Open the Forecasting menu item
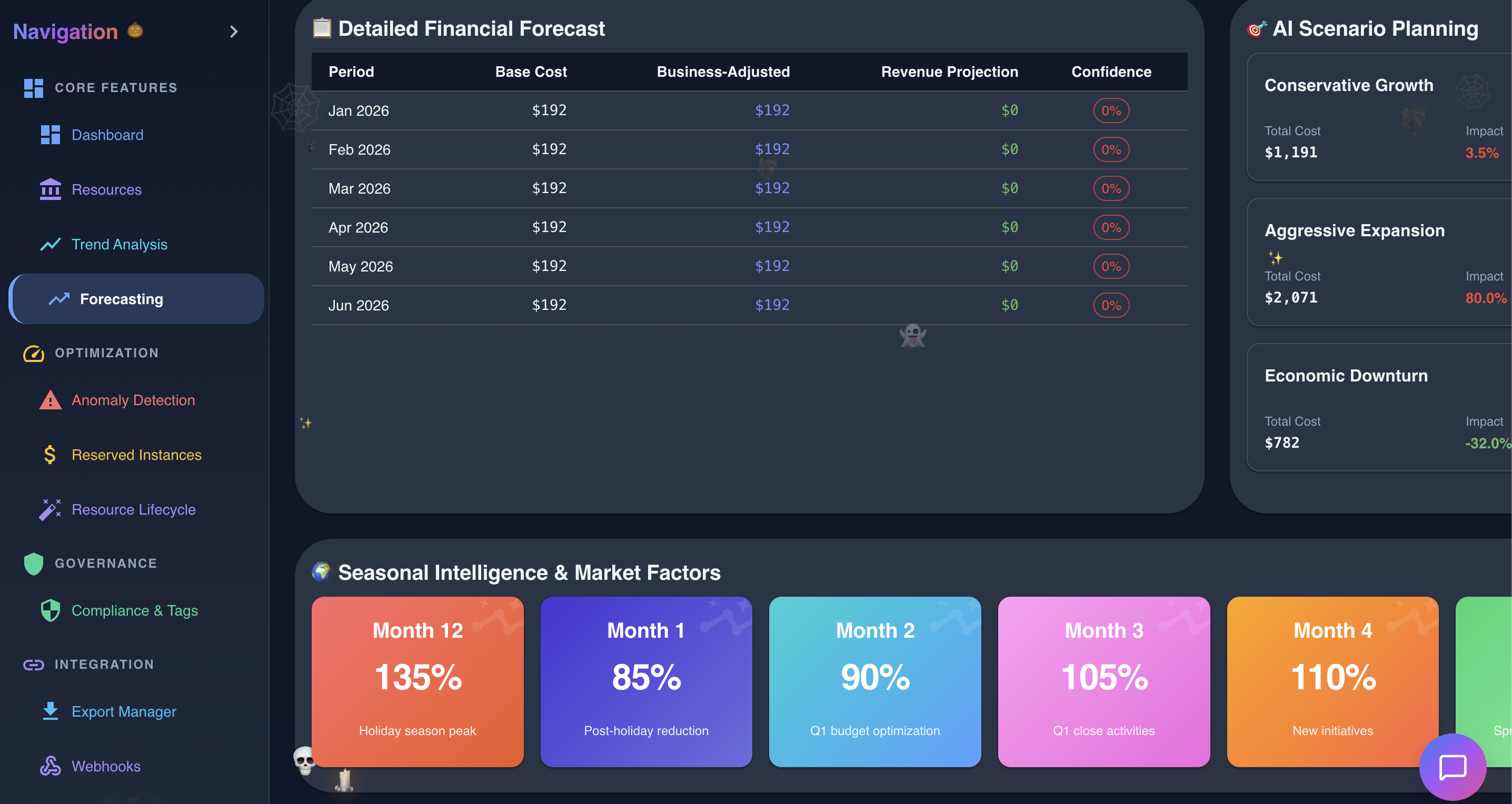1512x804 pixels. (x=121, y=299)
